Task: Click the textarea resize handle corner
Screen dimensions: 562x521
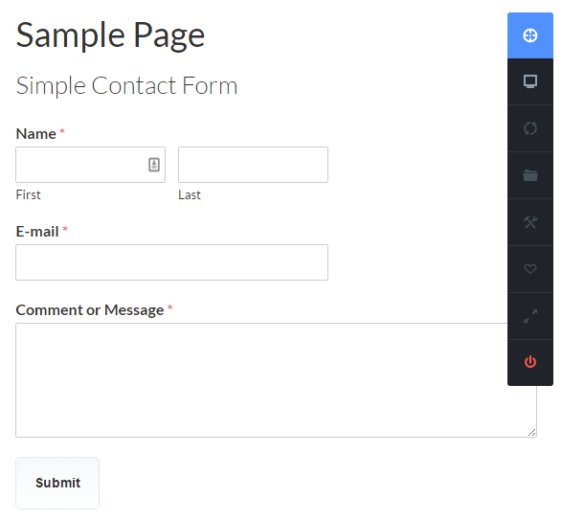Action: [532, 432]
